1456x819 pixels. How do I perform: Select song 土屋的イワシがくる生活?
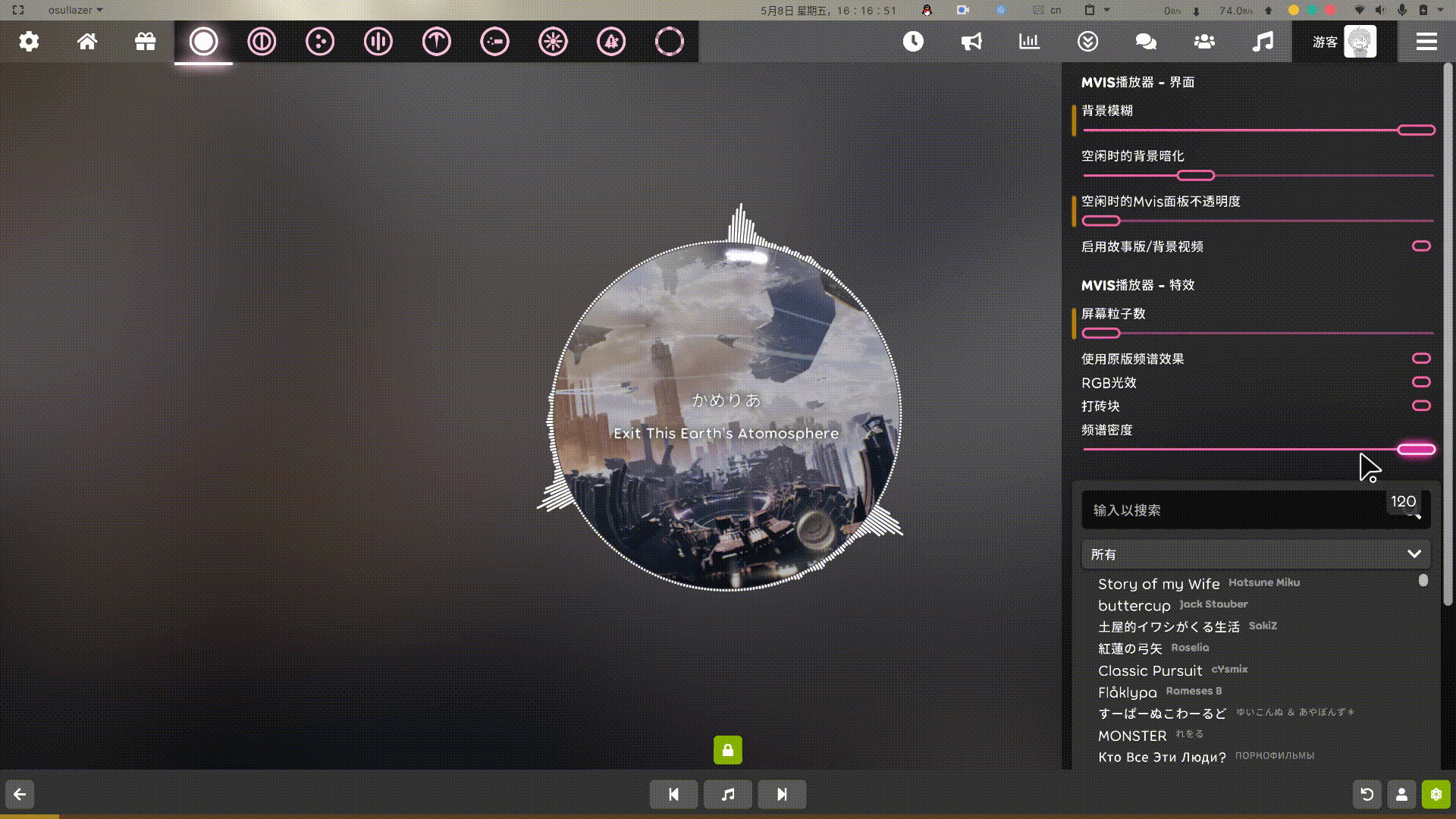1169,627
